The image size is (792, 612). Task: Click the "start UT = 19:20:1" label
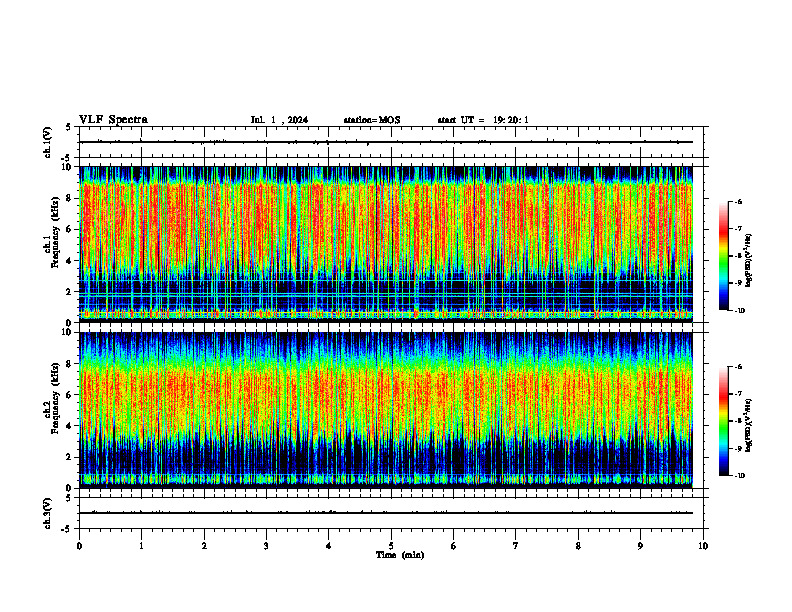point(483,120)
